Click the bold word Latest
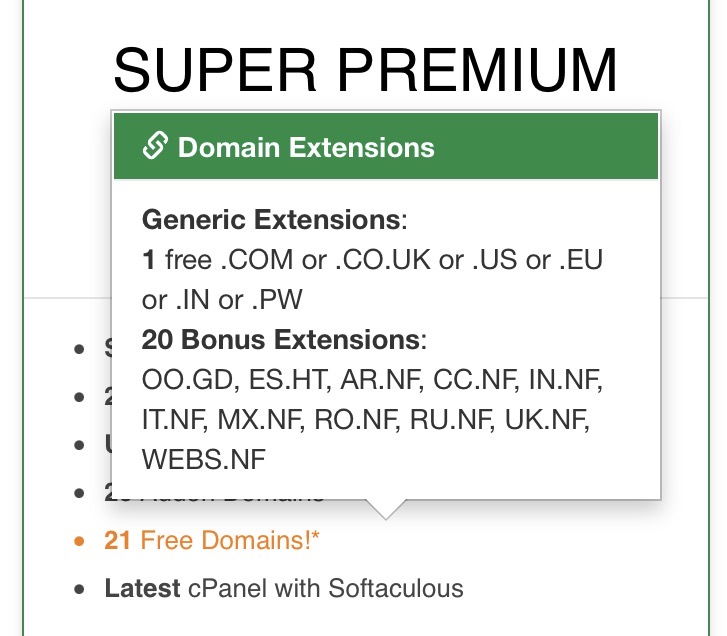Viewport: 727px width, 636px height. pos(143,588)
